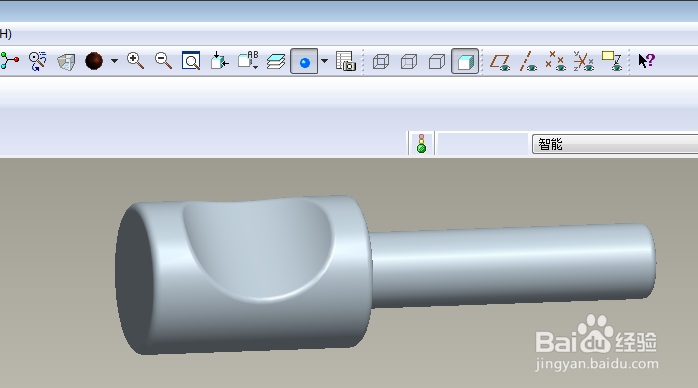Click the empty status field beside the traffic light

point(483,143)
